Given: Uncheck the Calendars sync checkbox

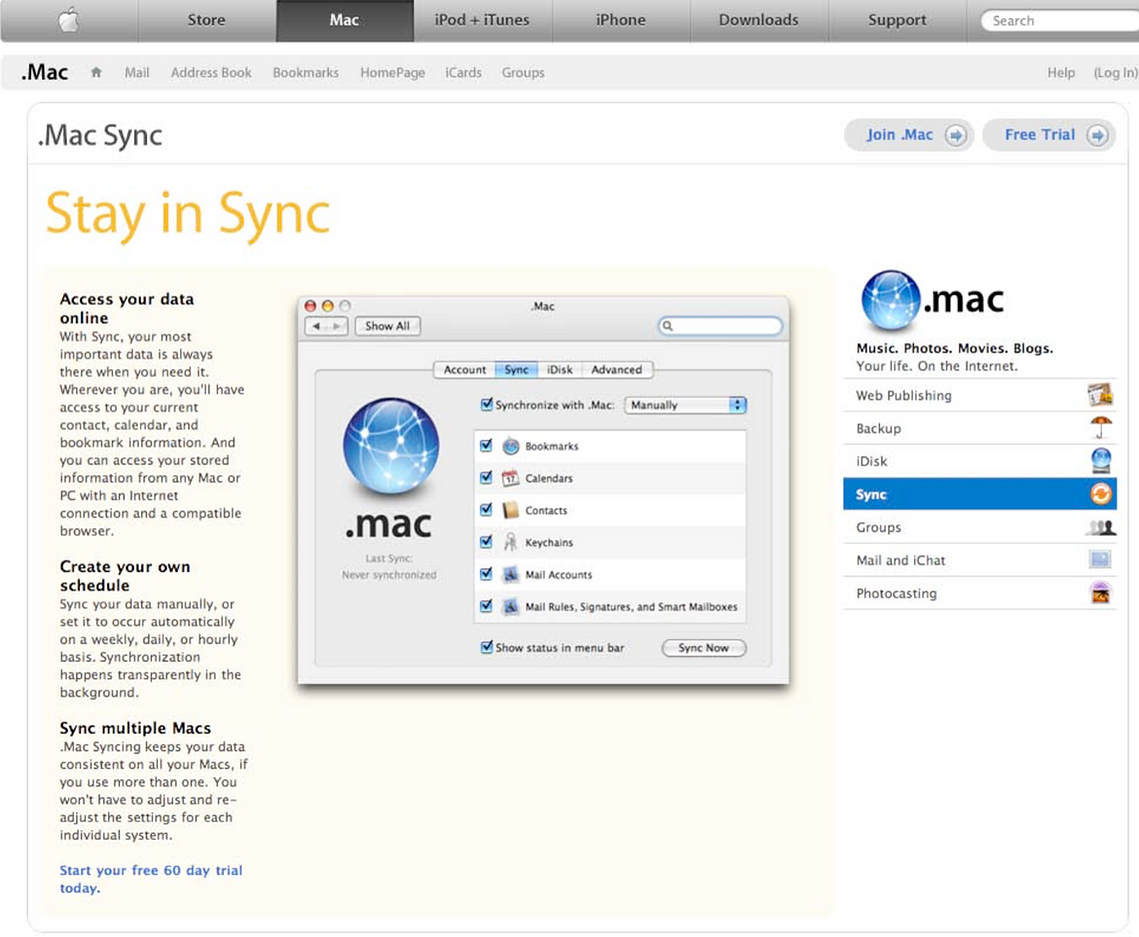Looking at the screenshot, I should pos(486,477).
